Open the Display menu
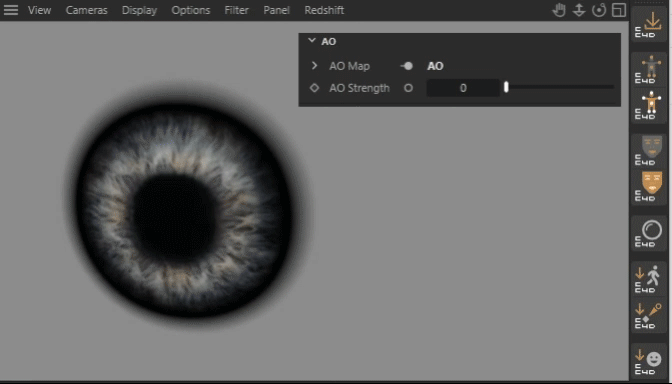Screen dimensions: 672x384 139,10
